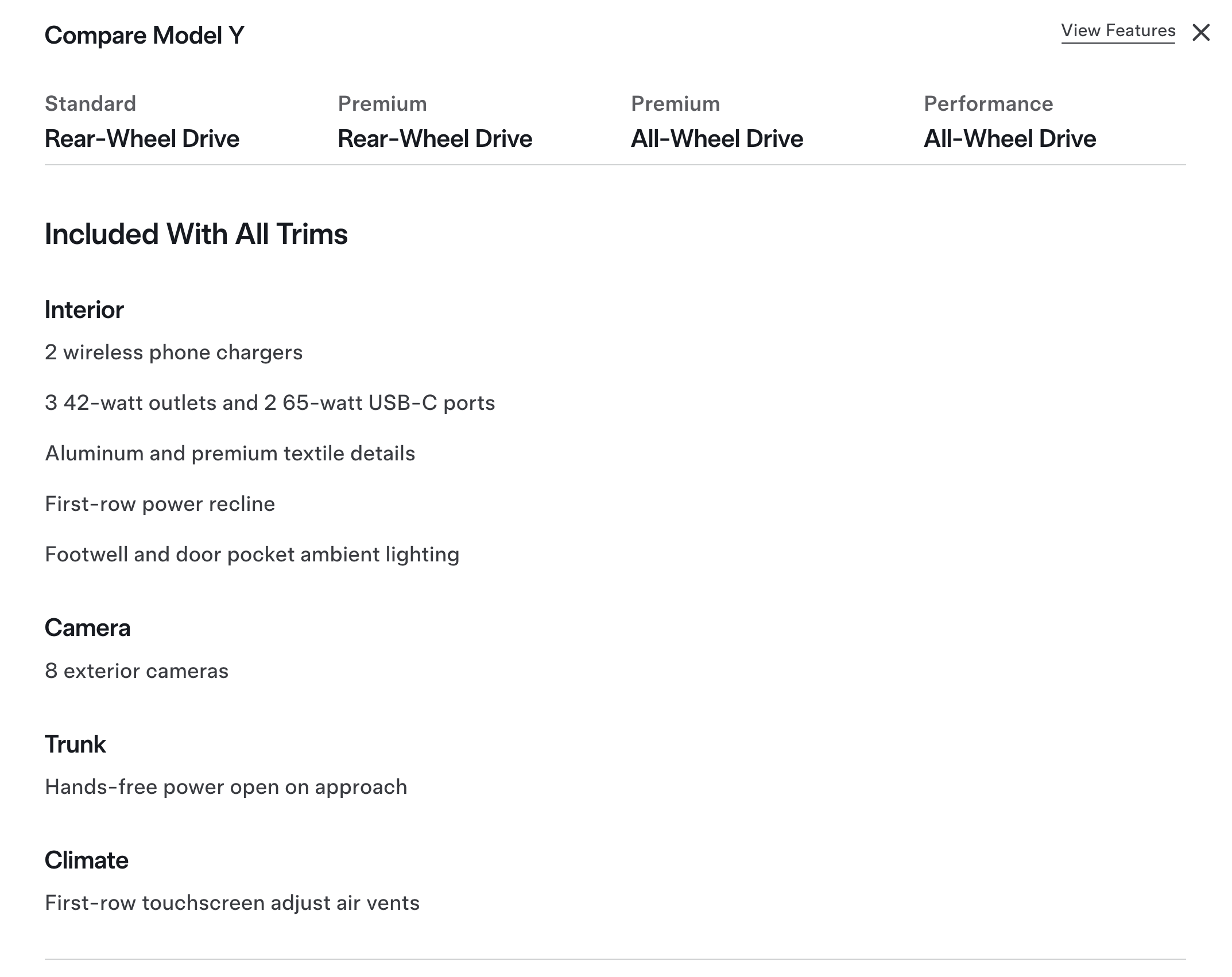Screen dimensions: 1232x977
Task: Click Hands-free power open on approach
Action: point(226,787)
